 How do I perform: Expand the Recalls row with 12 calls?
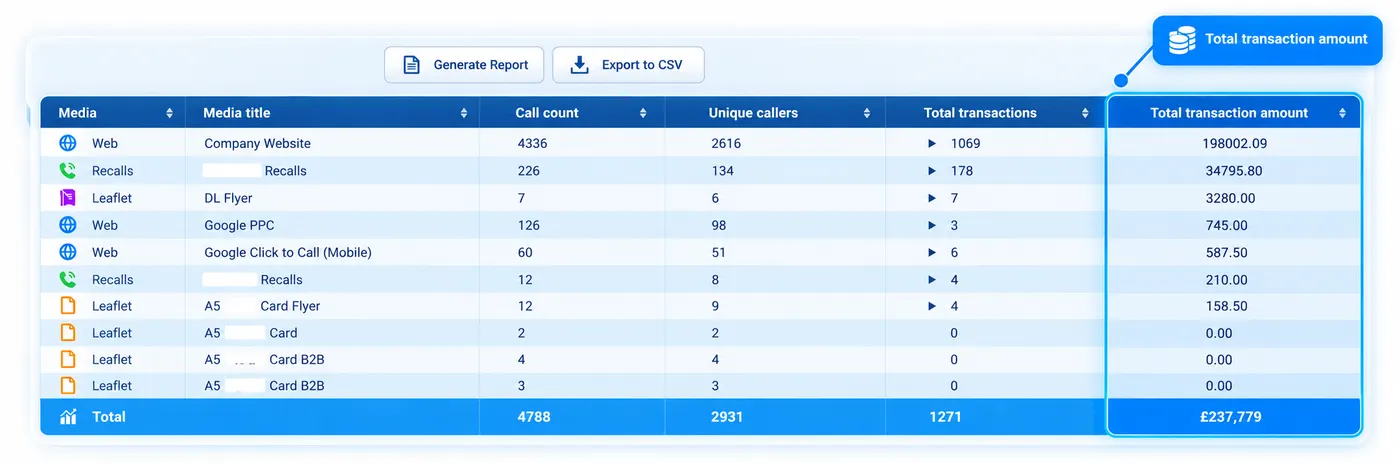pyautogui.click(x=932, y=280)
